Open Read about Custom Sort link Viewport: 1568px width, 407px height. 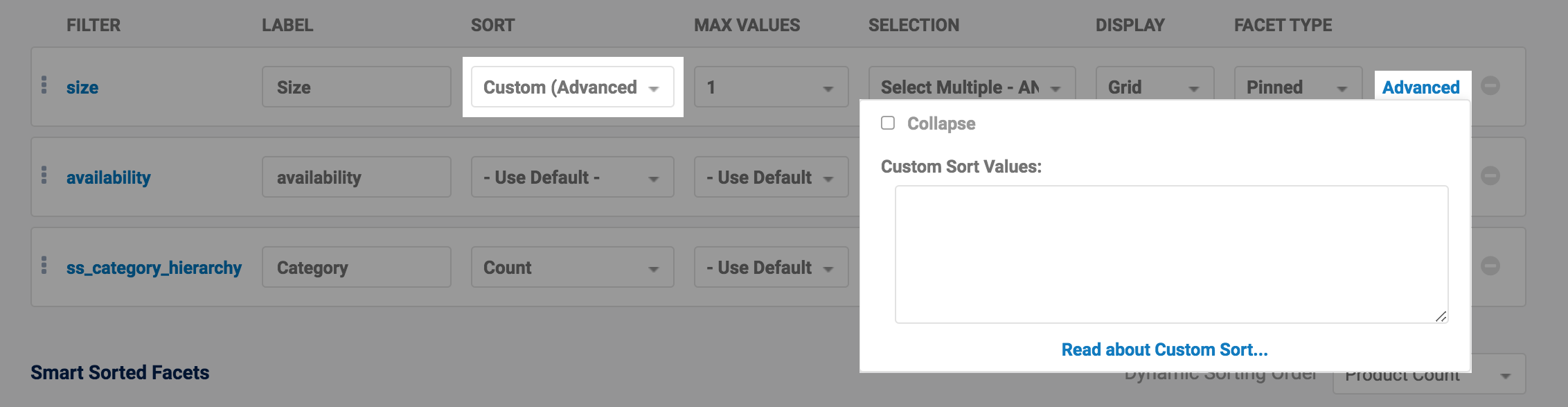(1164, 349)
